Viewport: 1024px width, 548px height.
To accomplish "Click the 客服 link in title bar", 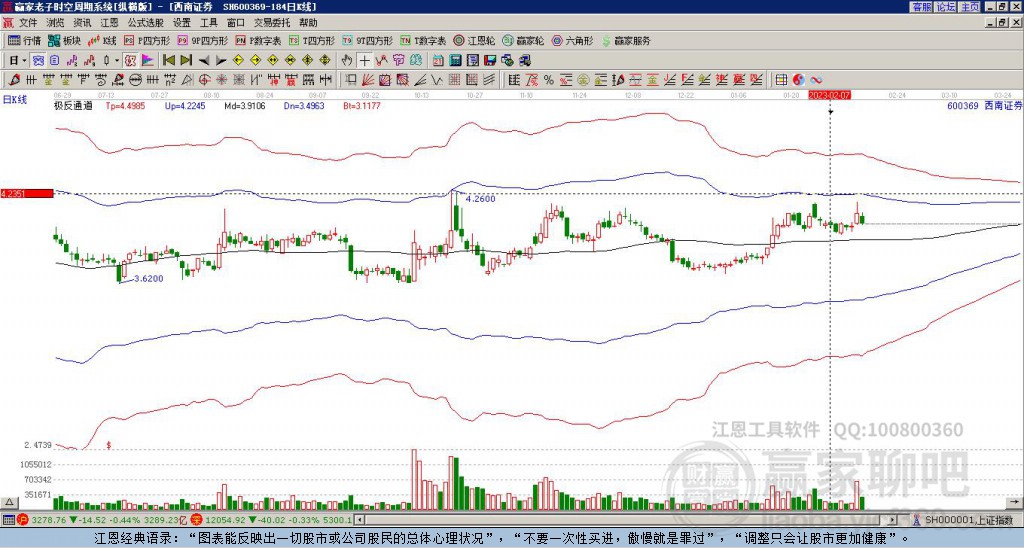I will (921, 7).
